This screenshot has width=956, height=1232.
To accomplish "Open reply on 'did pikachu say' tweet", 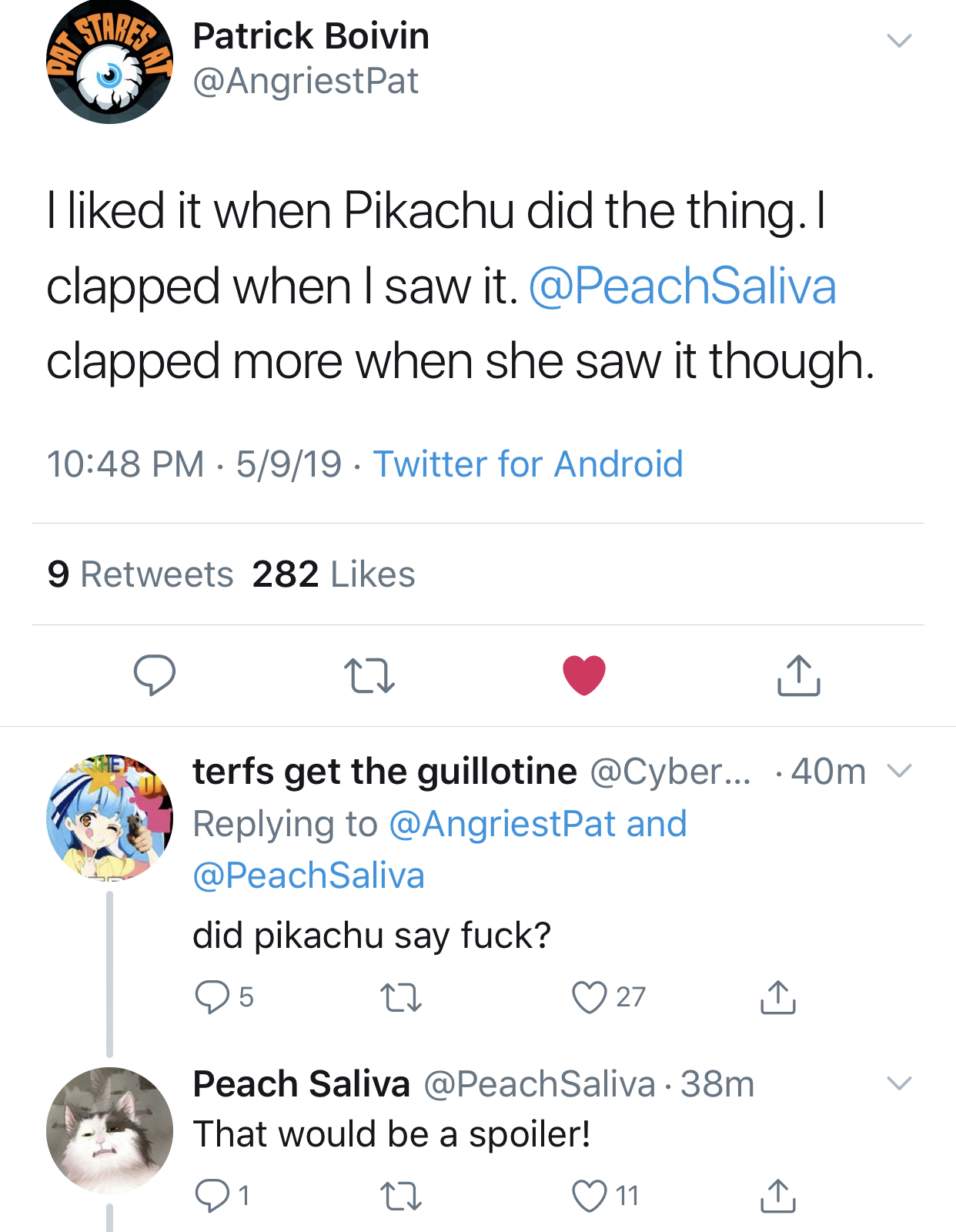I will click(223, 997).
